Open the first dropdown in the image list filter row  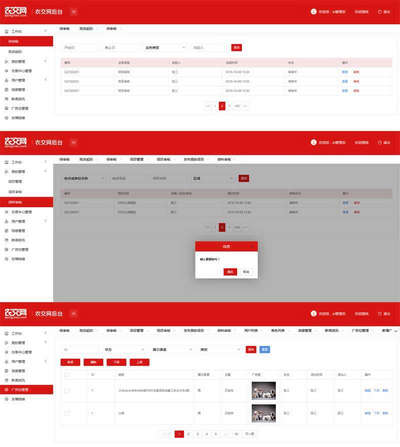(123, 349)
